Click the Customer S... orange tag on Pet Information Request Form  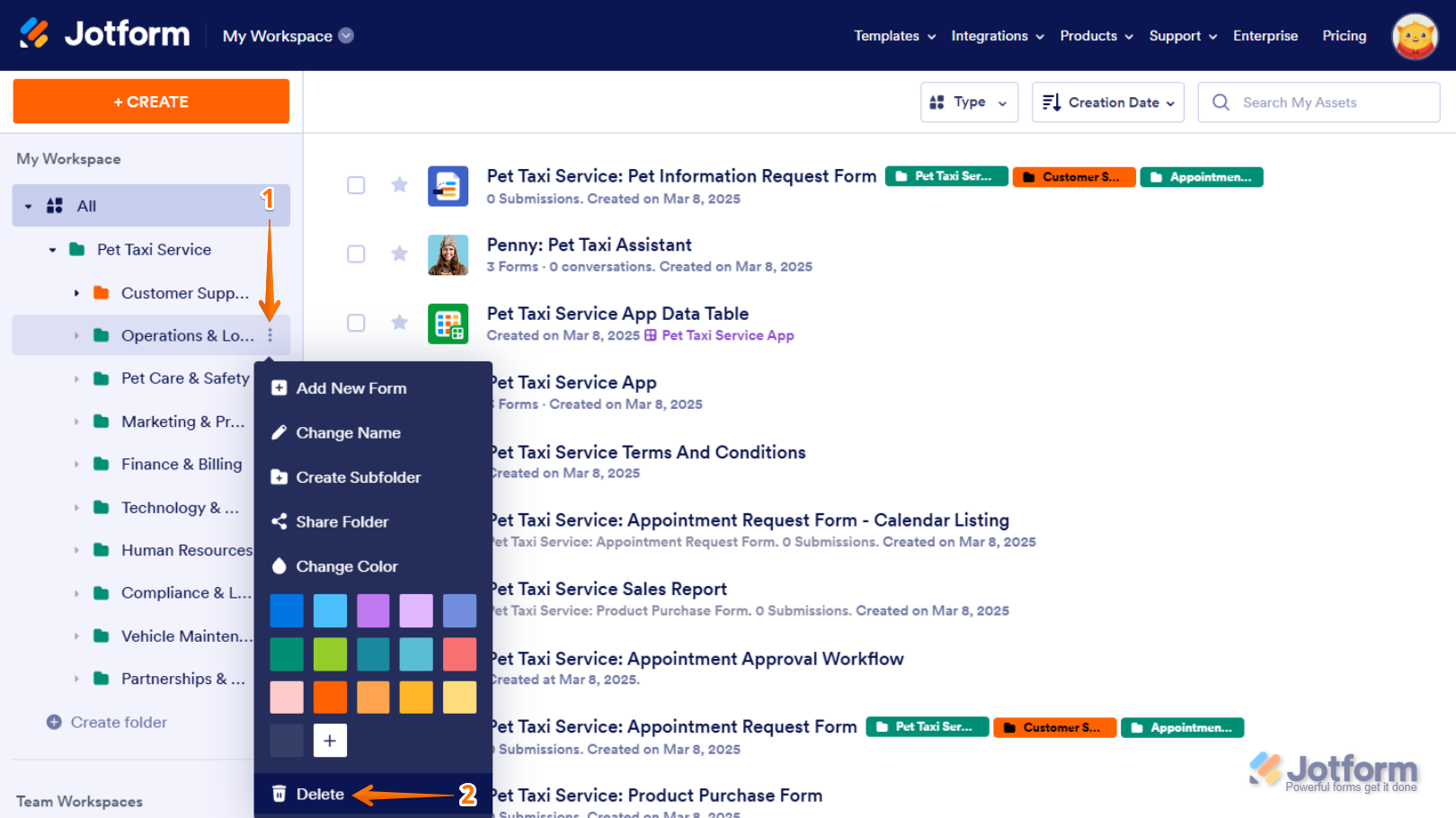point(1074,177)
